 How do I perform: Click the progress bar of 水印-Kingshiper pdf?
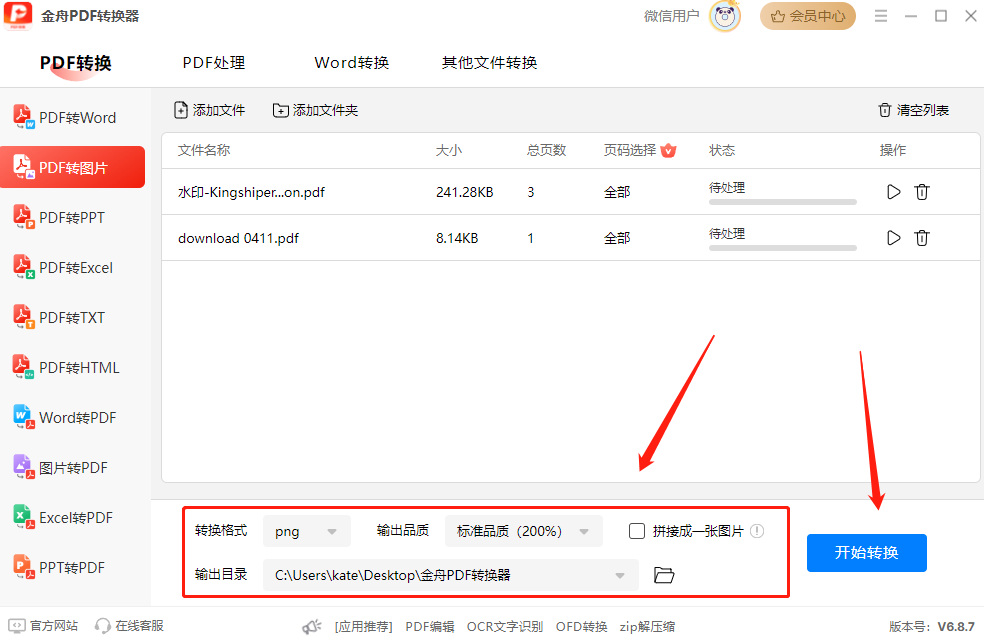click(x=783, y=202)
